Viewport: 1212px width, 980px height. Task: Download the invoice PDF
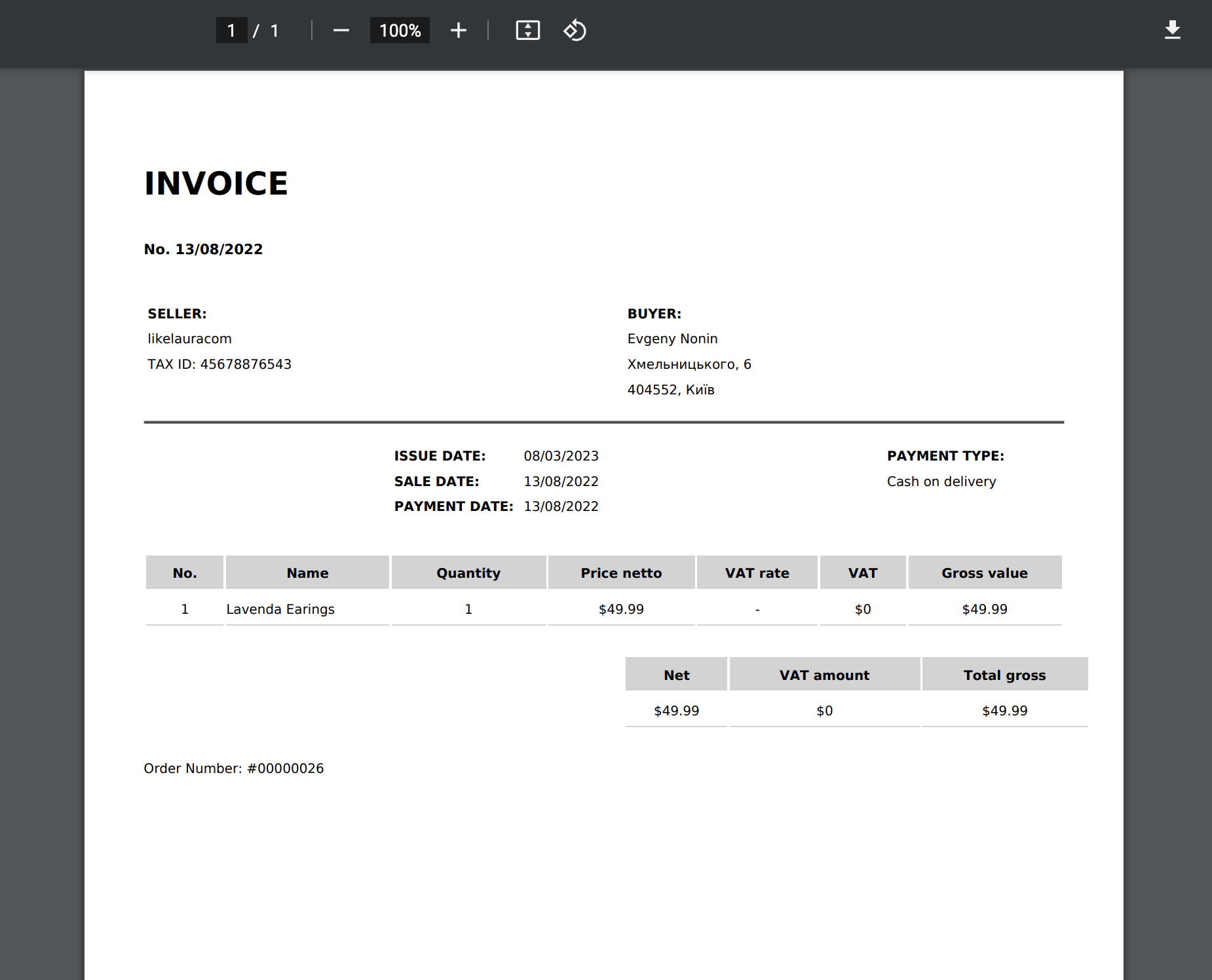[x=1172, y=30]
